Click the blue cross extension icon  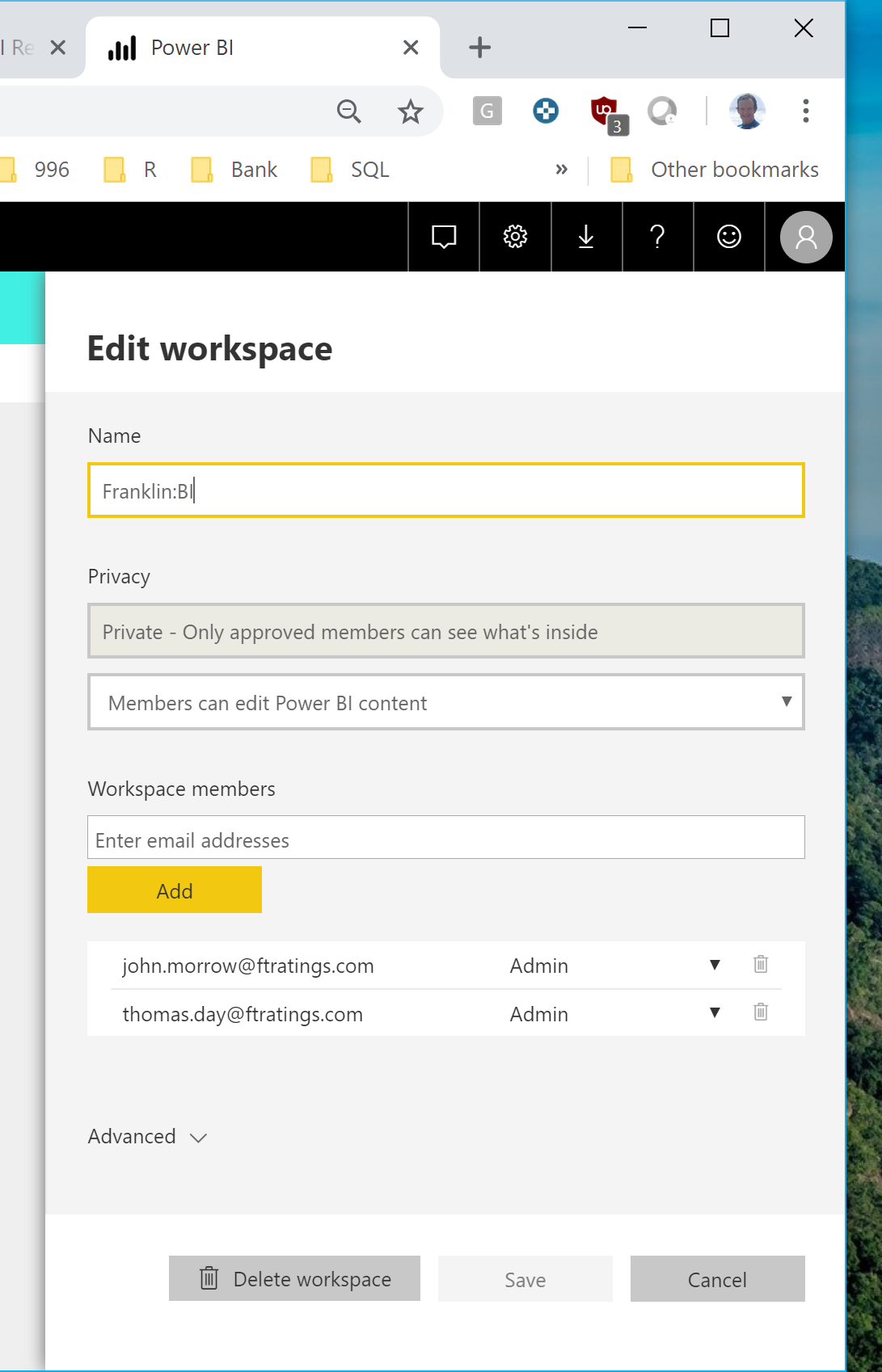point(546,111)
